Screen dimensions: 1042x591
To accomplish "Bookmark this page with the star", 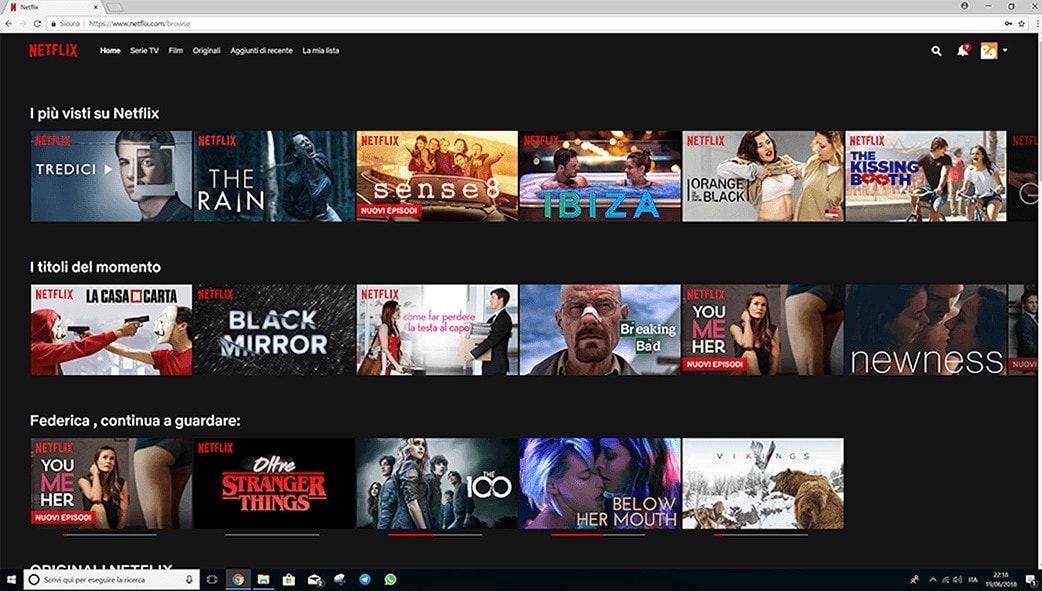I will coord(1021,23).
